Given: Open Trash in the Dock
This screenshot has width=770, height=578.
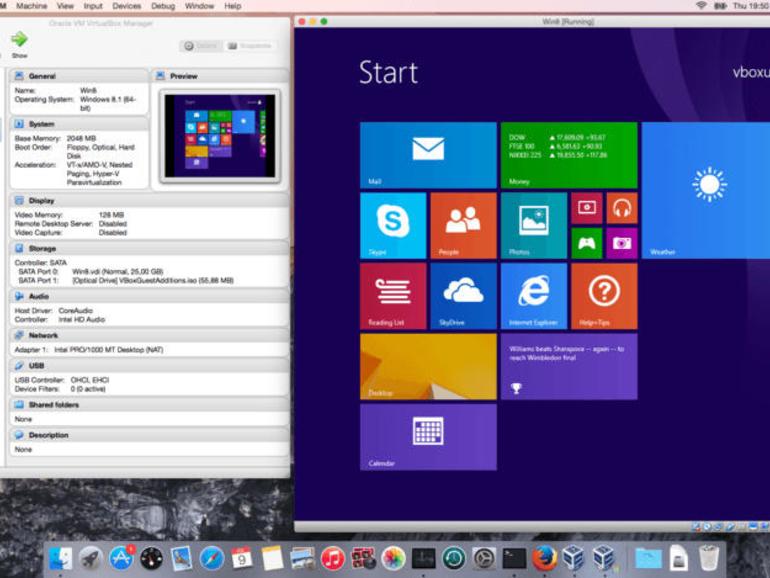Looking at the screenshot, I should click(709, 558).
